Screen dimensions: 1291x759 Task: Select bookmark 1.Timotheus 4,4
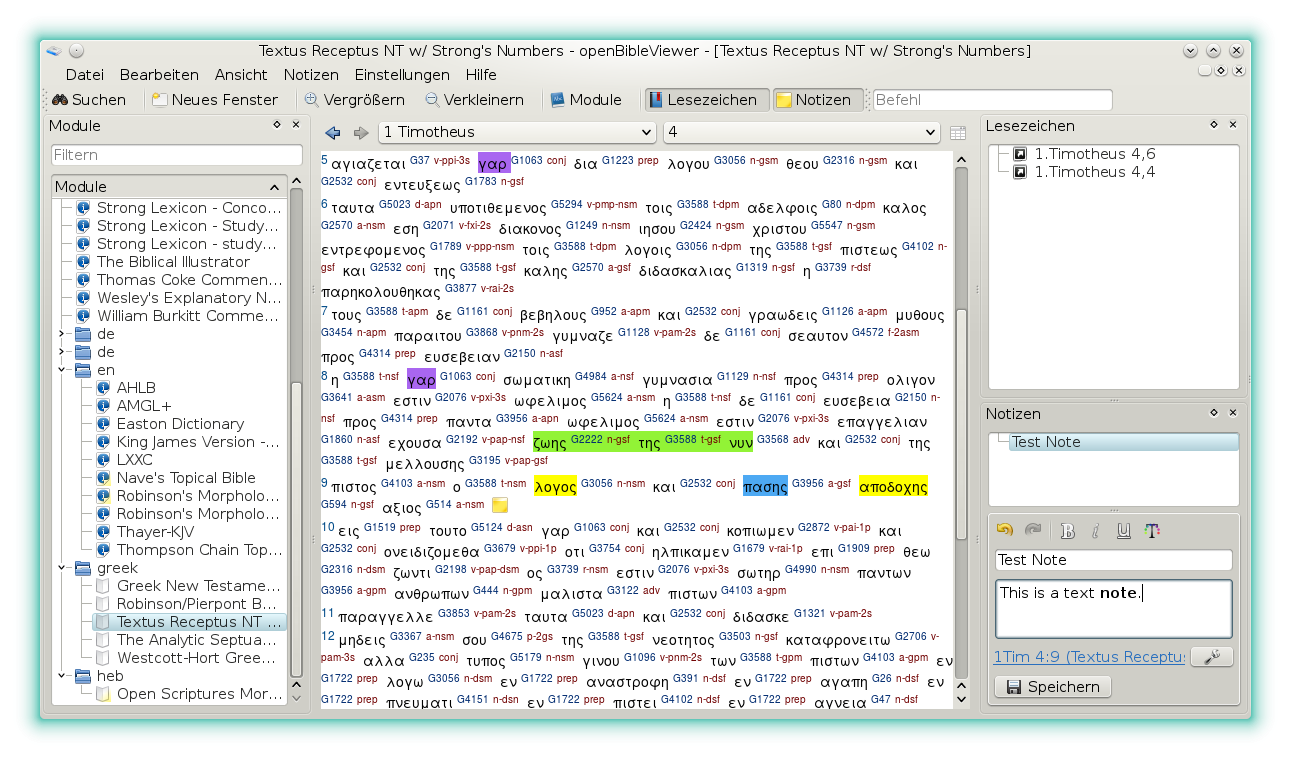pos(1095,172)
